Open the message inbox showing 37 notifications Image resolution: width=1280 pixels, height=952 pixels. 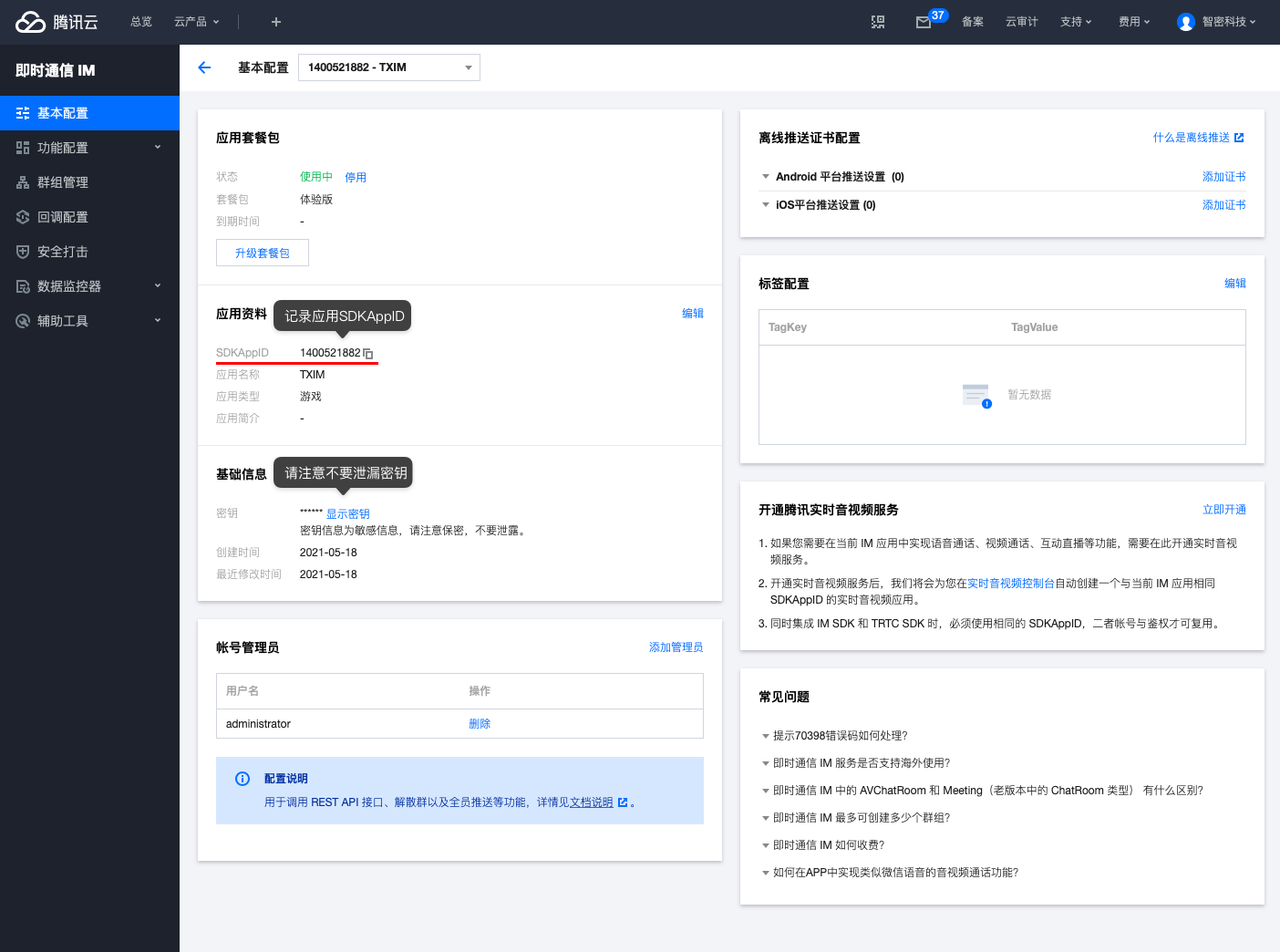[x=924, y=21]
